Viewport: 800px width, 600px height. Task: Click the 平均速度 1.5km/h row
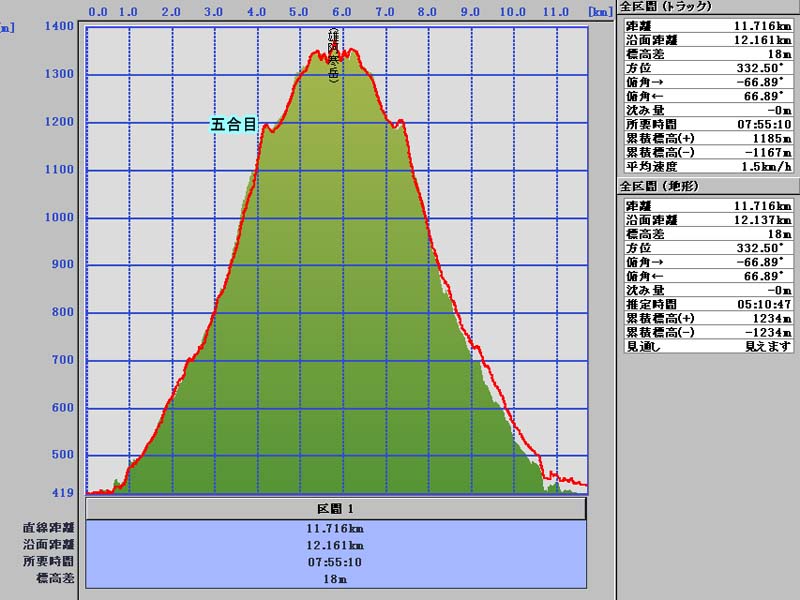pos(707,166)
